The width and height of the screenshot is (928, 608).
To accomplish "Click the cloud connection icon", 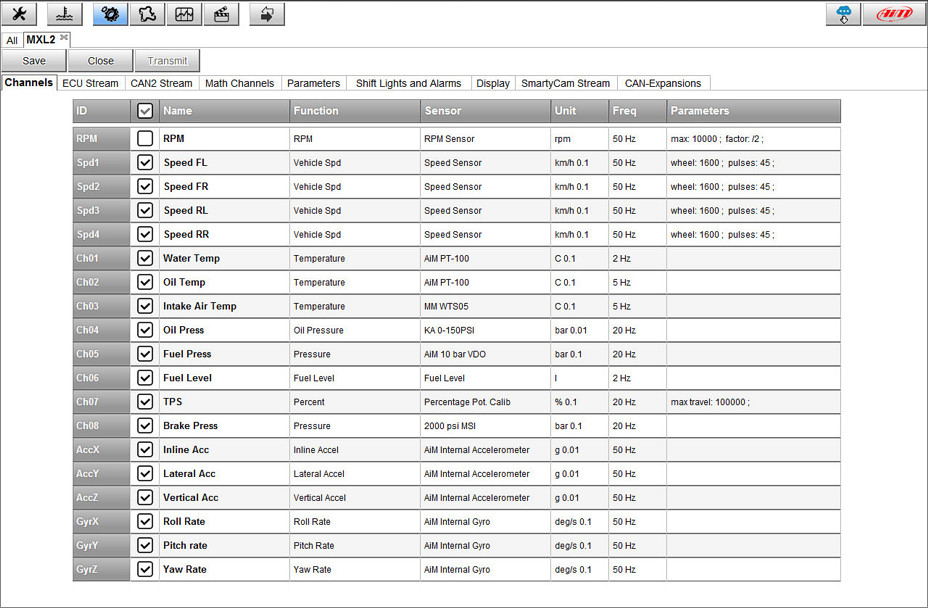I will click(x=843, y=14).
